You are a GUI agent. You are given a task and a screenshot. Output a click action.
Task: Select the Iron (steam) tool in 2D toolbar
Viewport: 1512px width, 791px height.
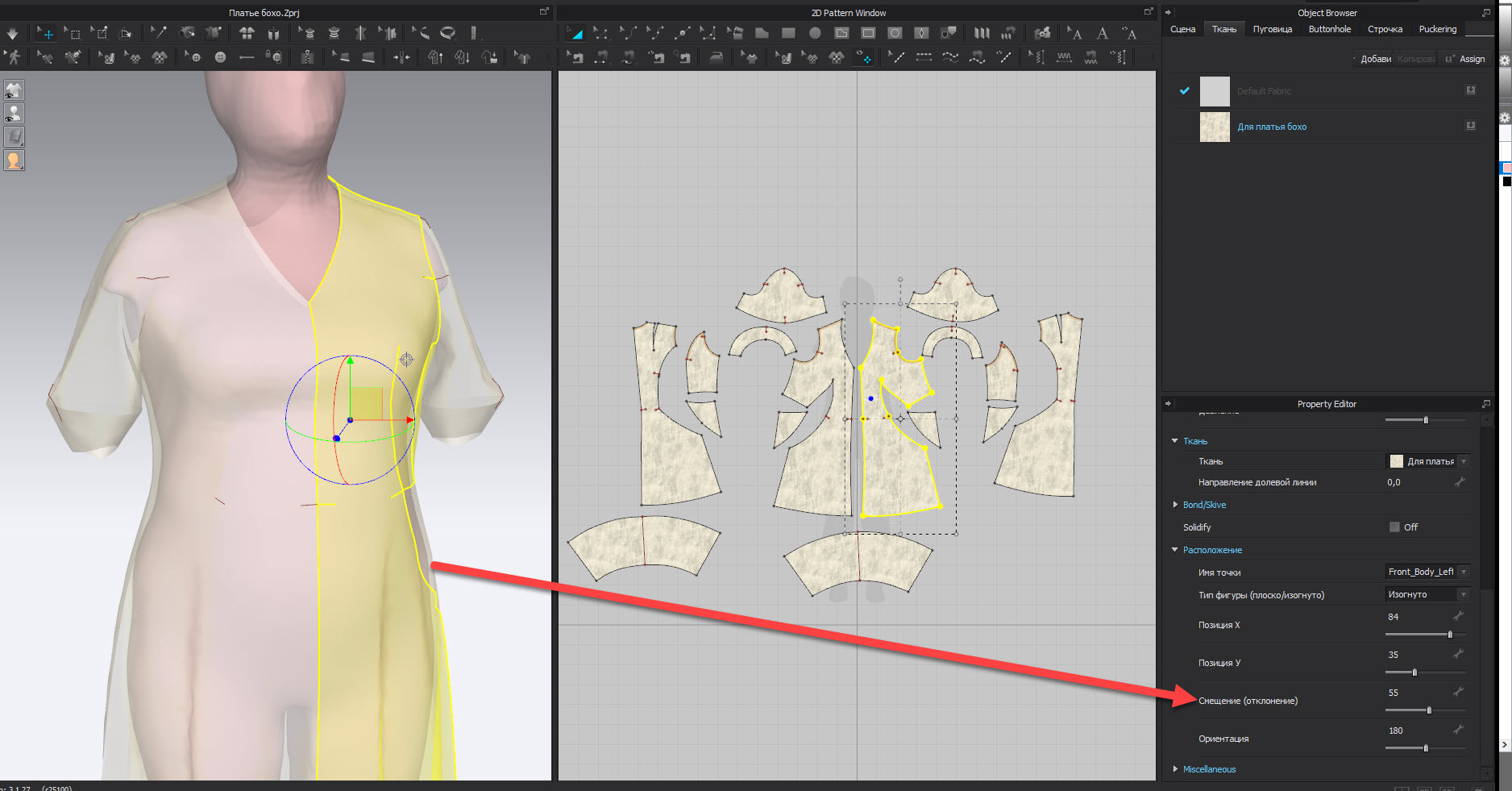click(x=716, y=57)
